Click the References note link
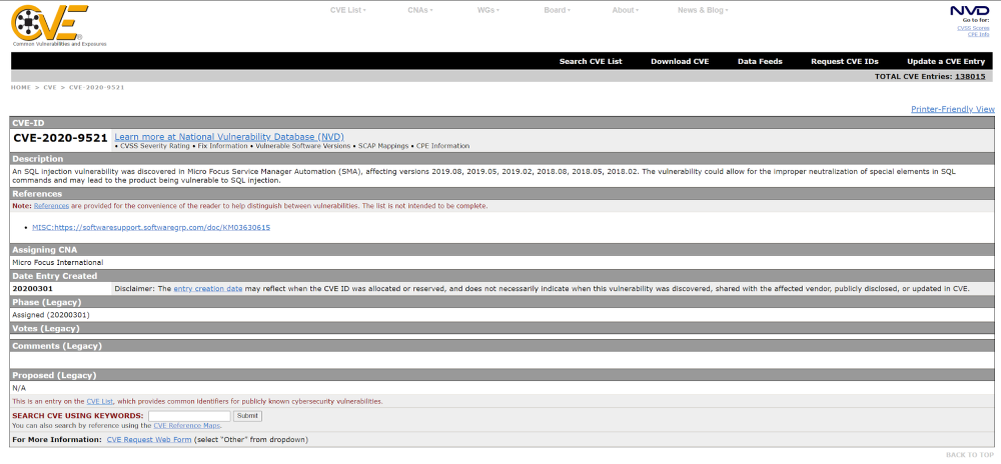Screen dimensions: 1001x464 click(51, 206)
